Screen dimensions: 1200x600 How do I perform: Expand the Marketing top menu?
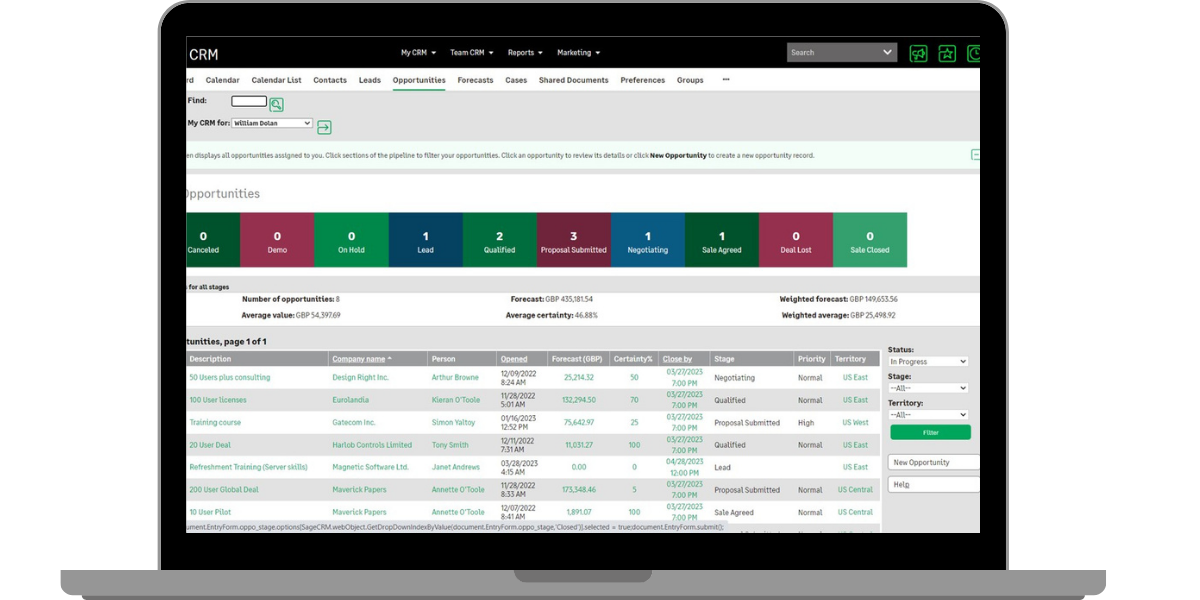[x=579, y=53]
